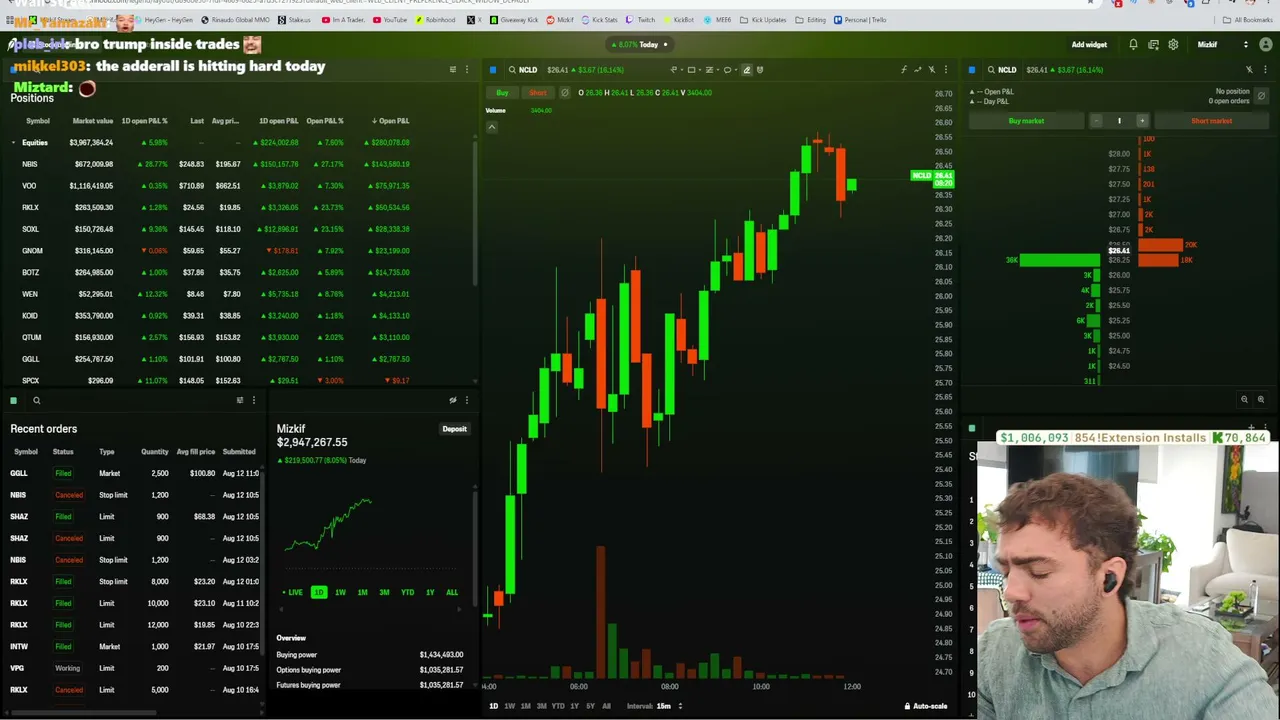
Task: Click the Recent orders search icon
Action: 36,401
